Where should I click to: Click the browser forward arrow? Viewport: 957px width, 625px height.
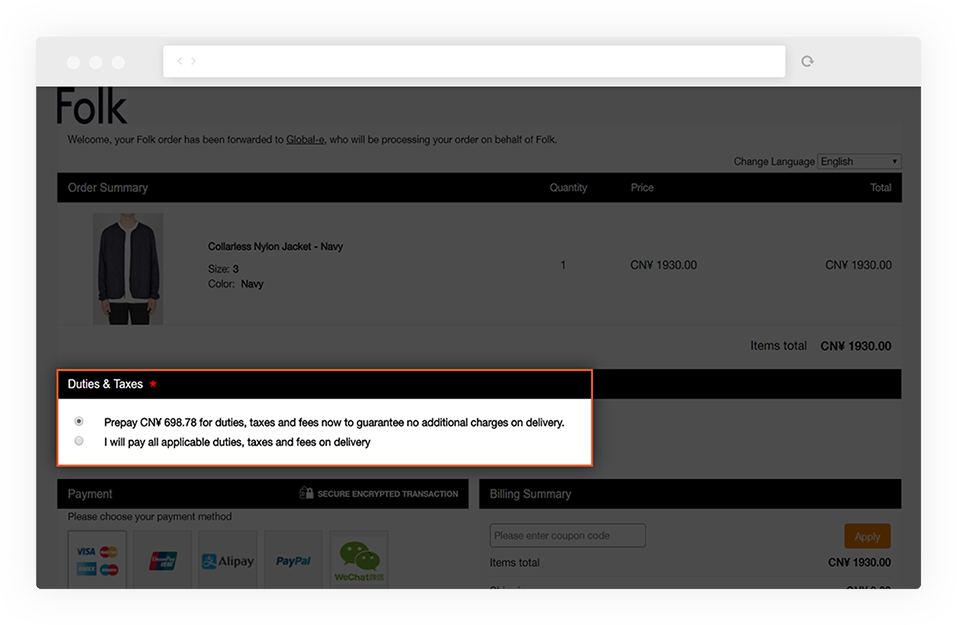(193, 61)
